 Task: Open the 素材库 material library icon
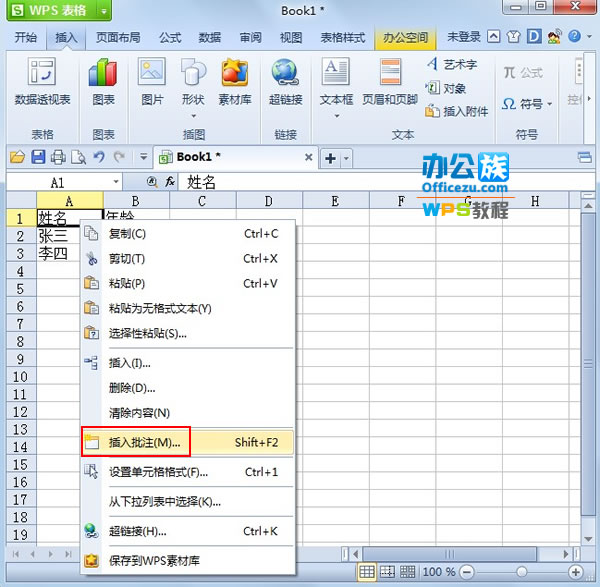coord(235,82)
